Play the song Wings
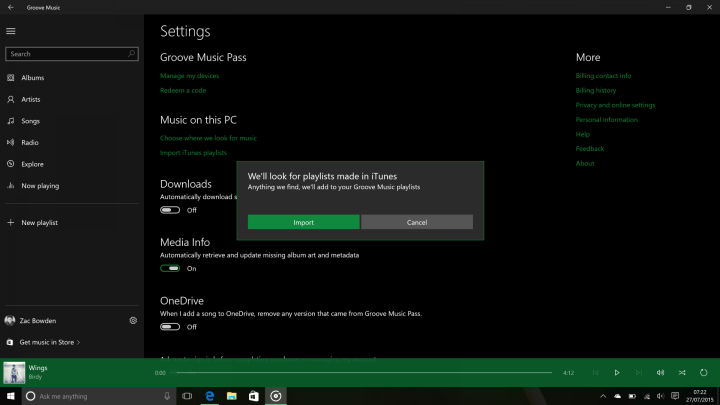 click(x=617, y=372)
